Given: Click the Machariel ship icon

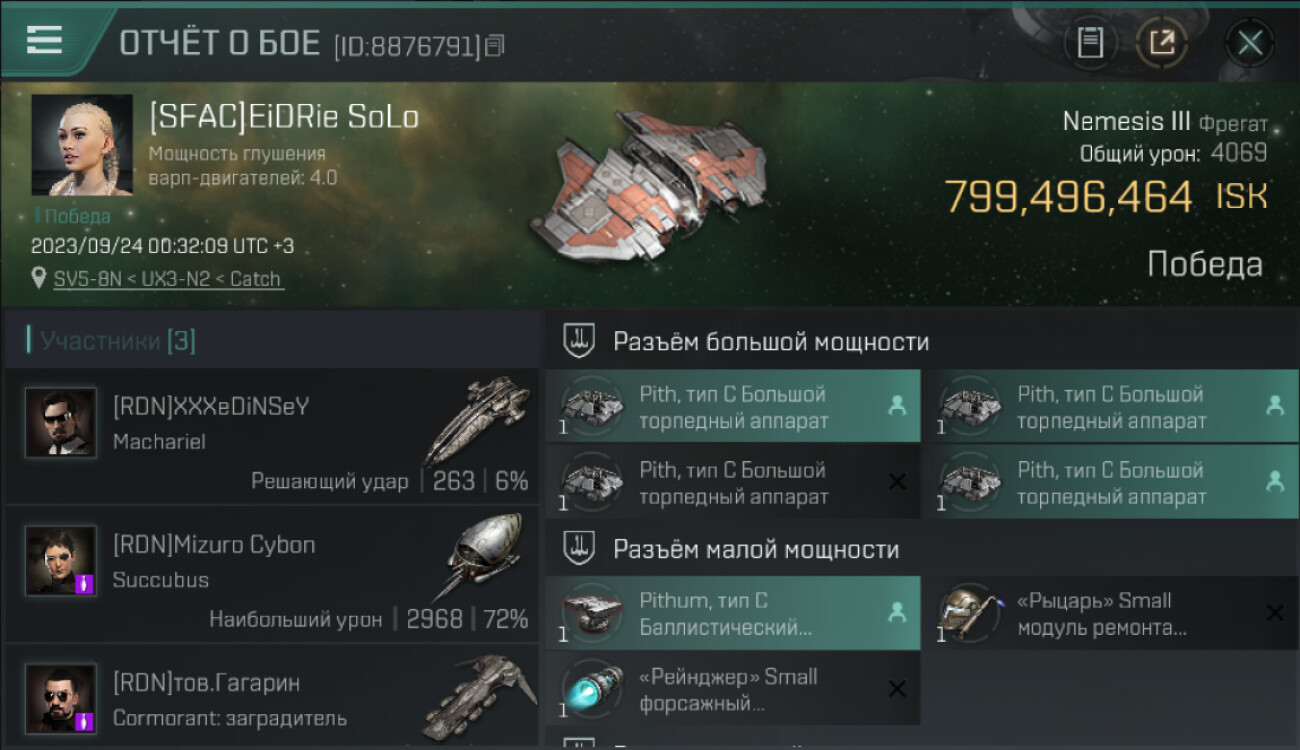Looking at the screenshot, I should coord(478,420).
